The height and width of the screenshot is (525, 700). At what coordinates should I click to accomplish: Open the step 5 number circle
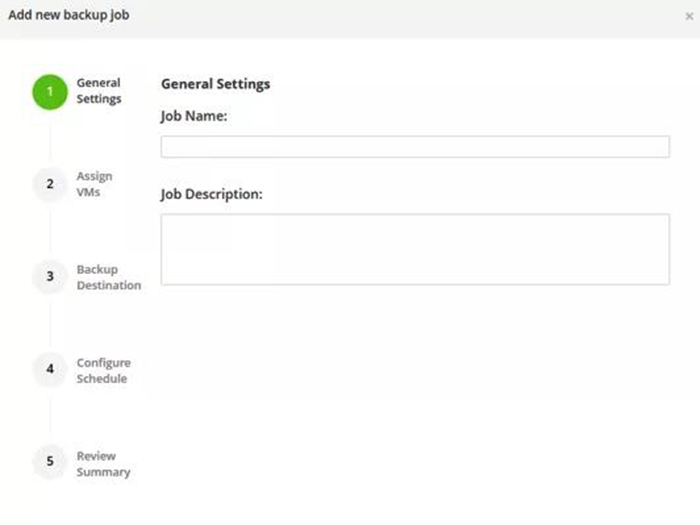click(50, 462)
